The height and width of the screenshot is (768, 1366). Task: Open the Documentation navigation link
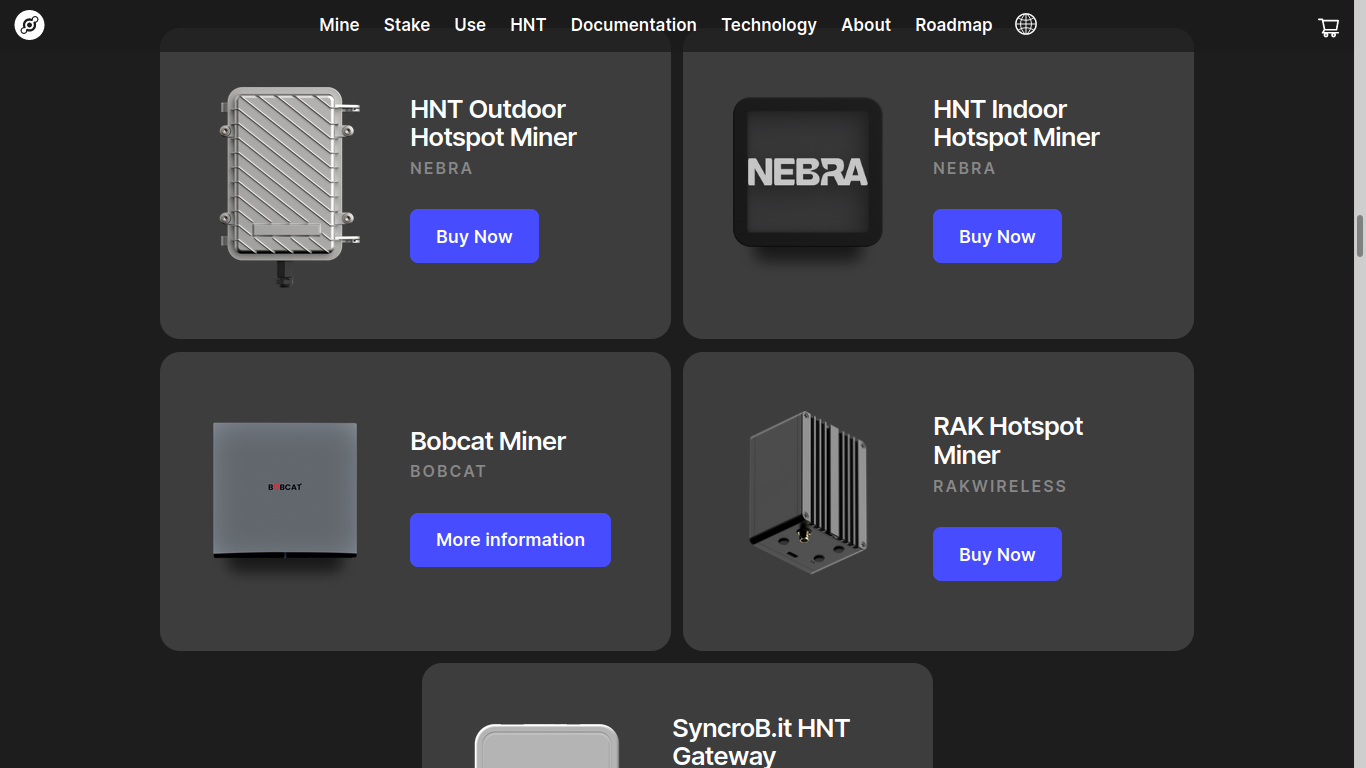(633, 25)
